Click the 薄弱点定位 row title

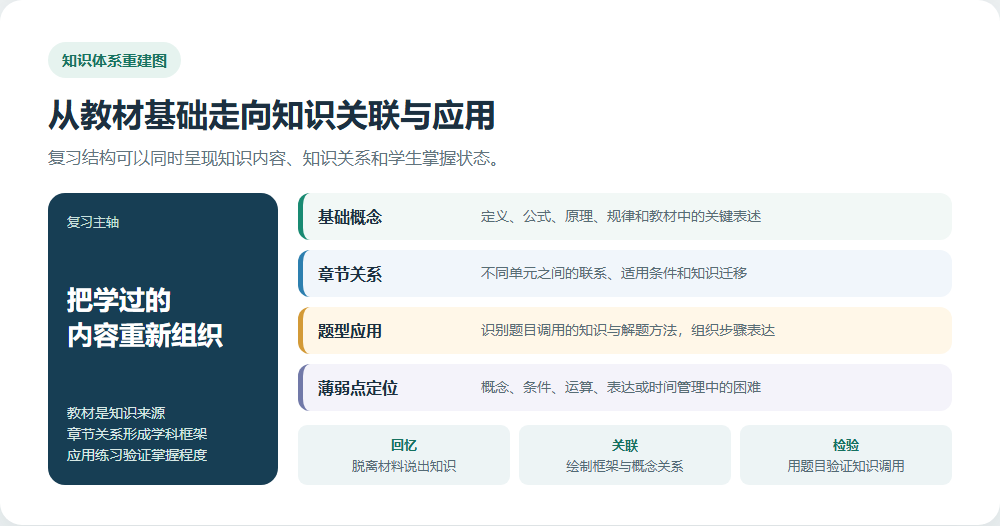click(358, 388)
